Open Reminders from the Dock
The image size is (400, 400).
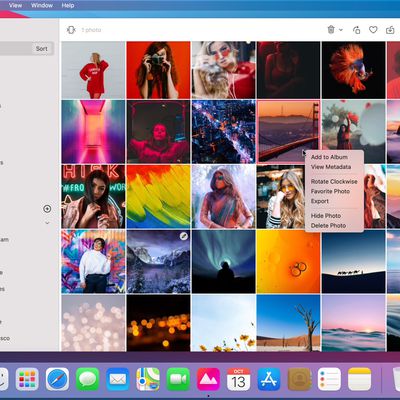pyautogui.click(x=329, y=379)
